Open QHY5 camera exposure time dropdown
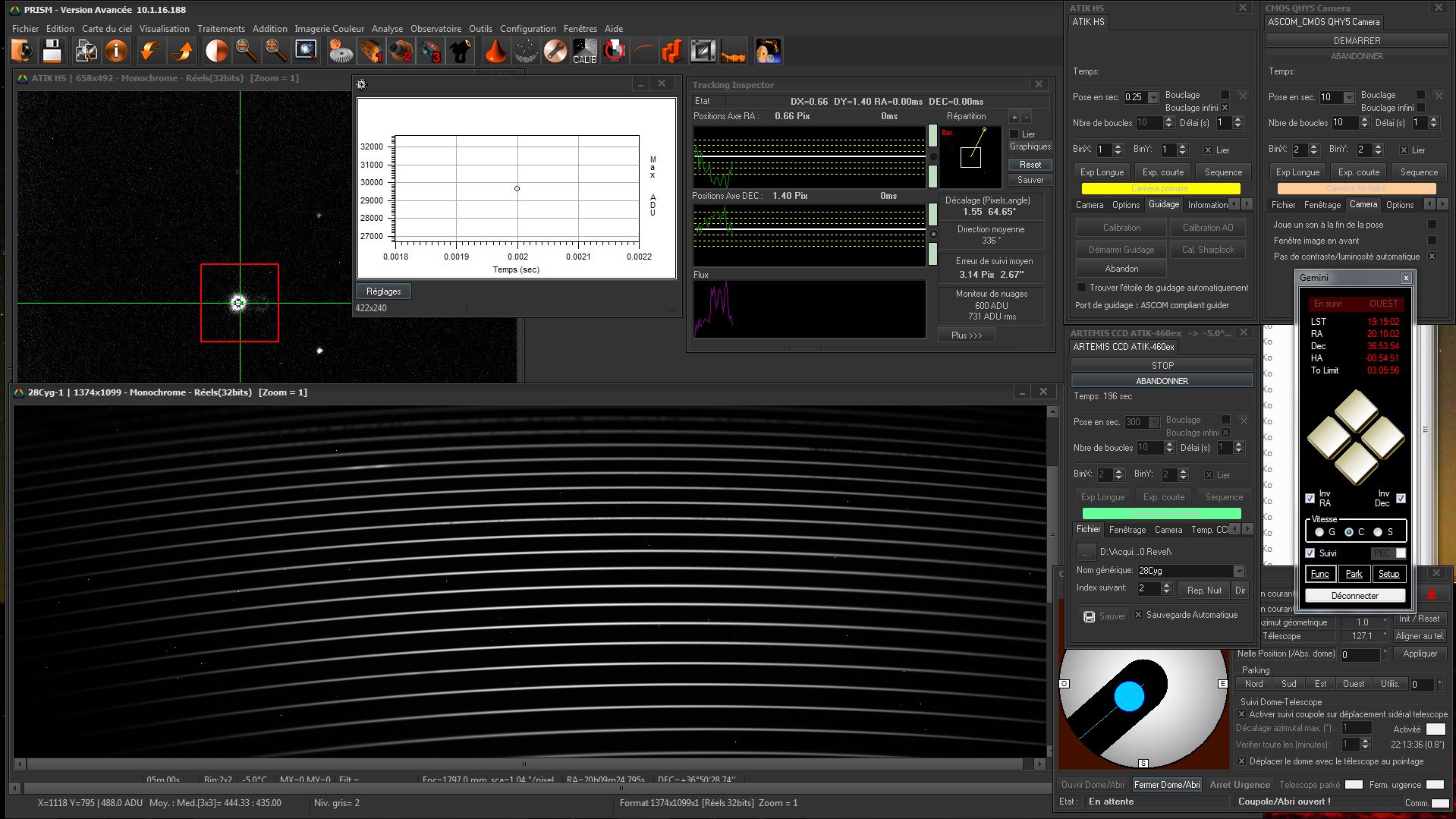This screenshot has width=1456, height=819. [1349, 97]
